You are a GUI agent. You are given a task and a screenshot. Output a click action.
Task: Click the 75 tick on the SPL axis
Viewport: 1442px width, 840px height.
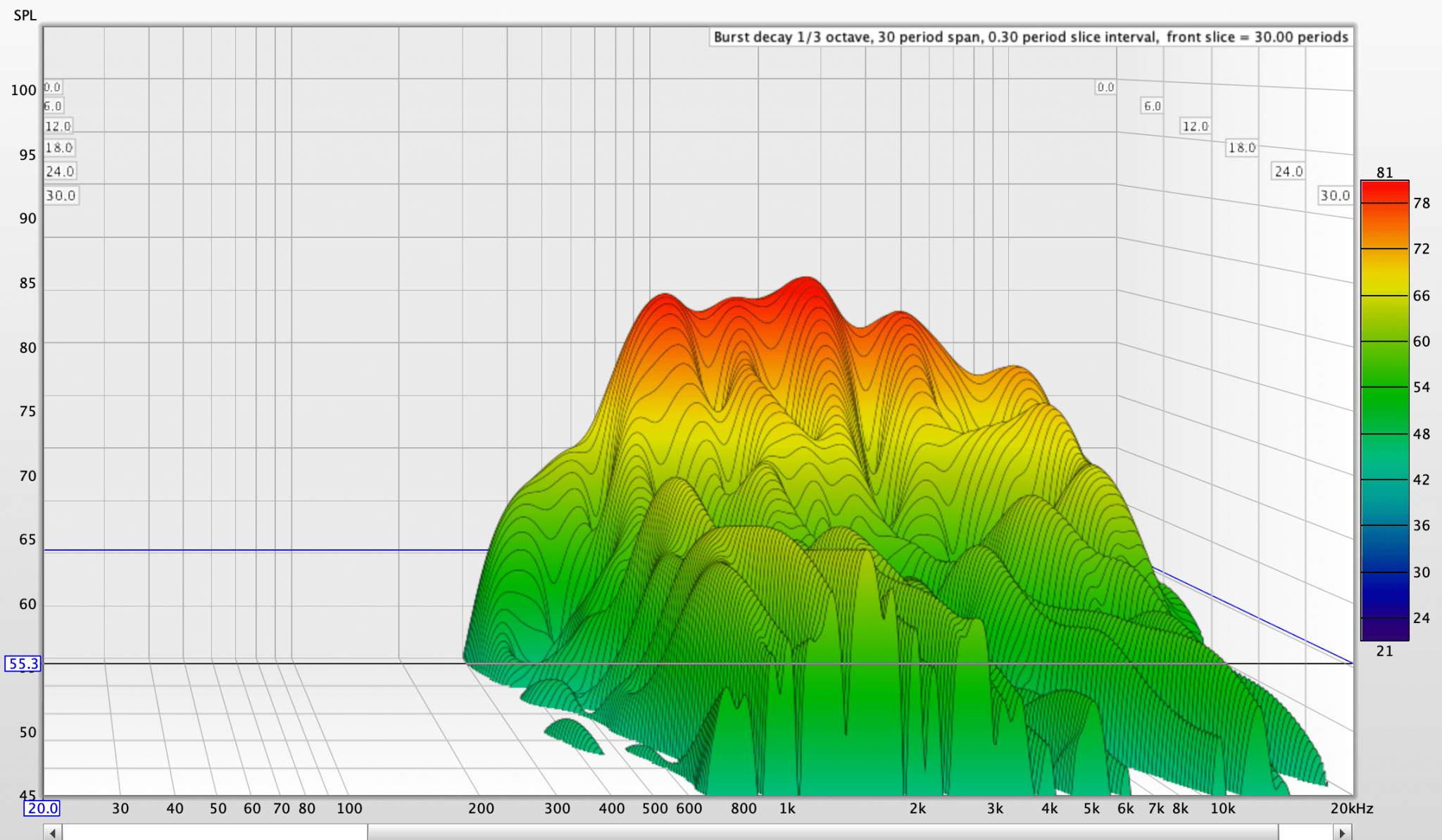pyautogui.click(x=27, y=411)
